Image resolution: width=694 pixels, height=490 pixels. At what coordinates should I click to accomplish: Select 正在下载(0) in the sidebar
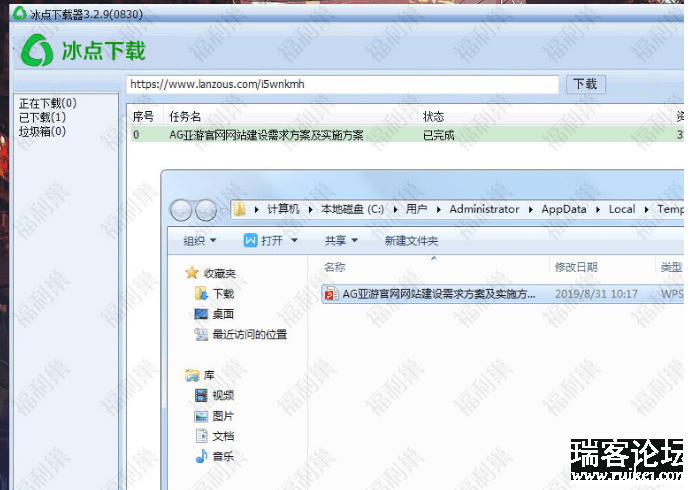[48, 103]
